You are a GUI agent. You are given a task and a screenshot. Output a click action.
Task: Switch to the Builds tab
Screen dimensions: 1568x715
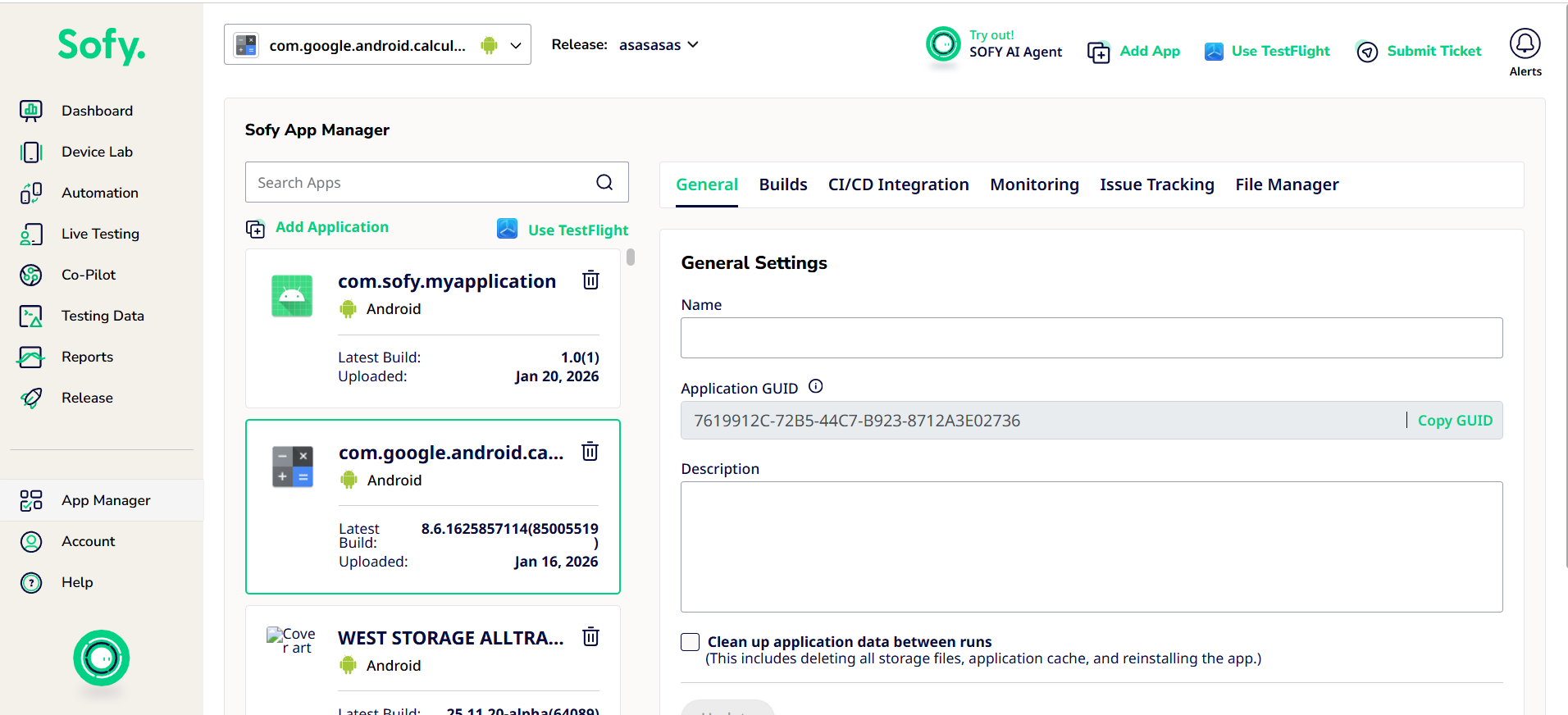tap(783, 184)
